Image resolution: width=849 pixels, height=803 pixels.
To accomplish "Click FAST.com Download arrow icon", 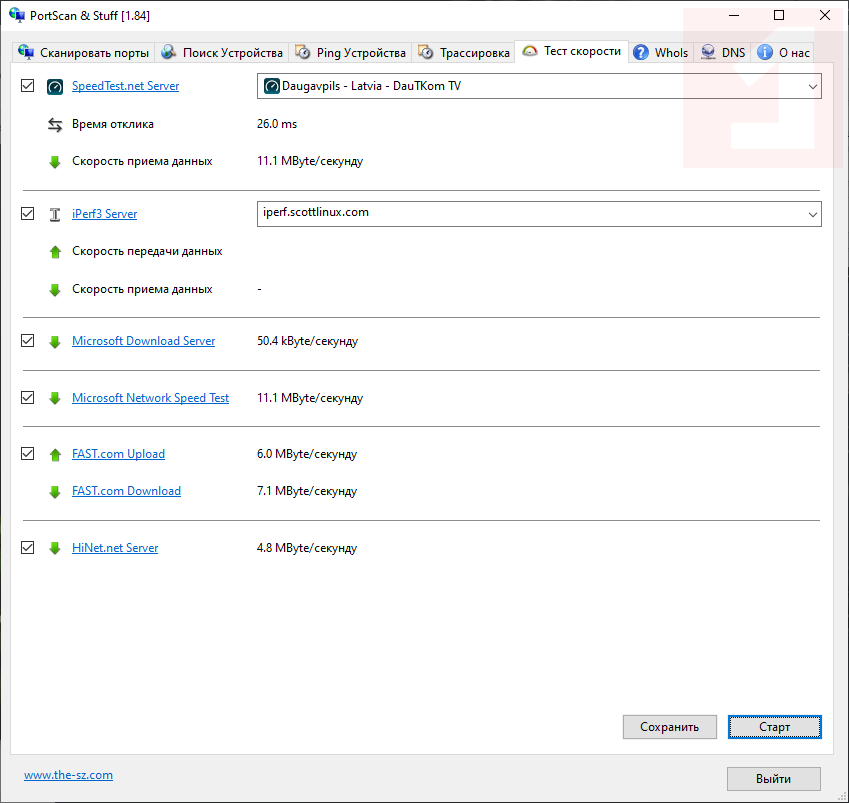I will (55, 492).
